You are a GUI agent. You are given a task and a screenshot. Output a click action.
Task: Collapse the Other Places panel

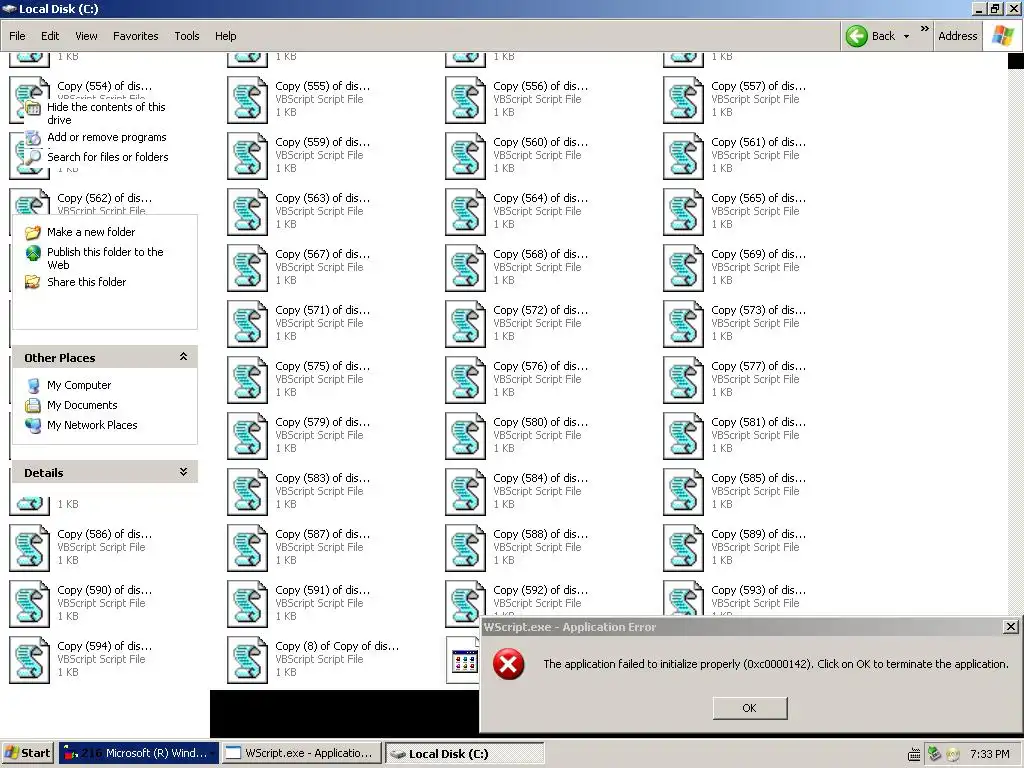click(184, 357)
